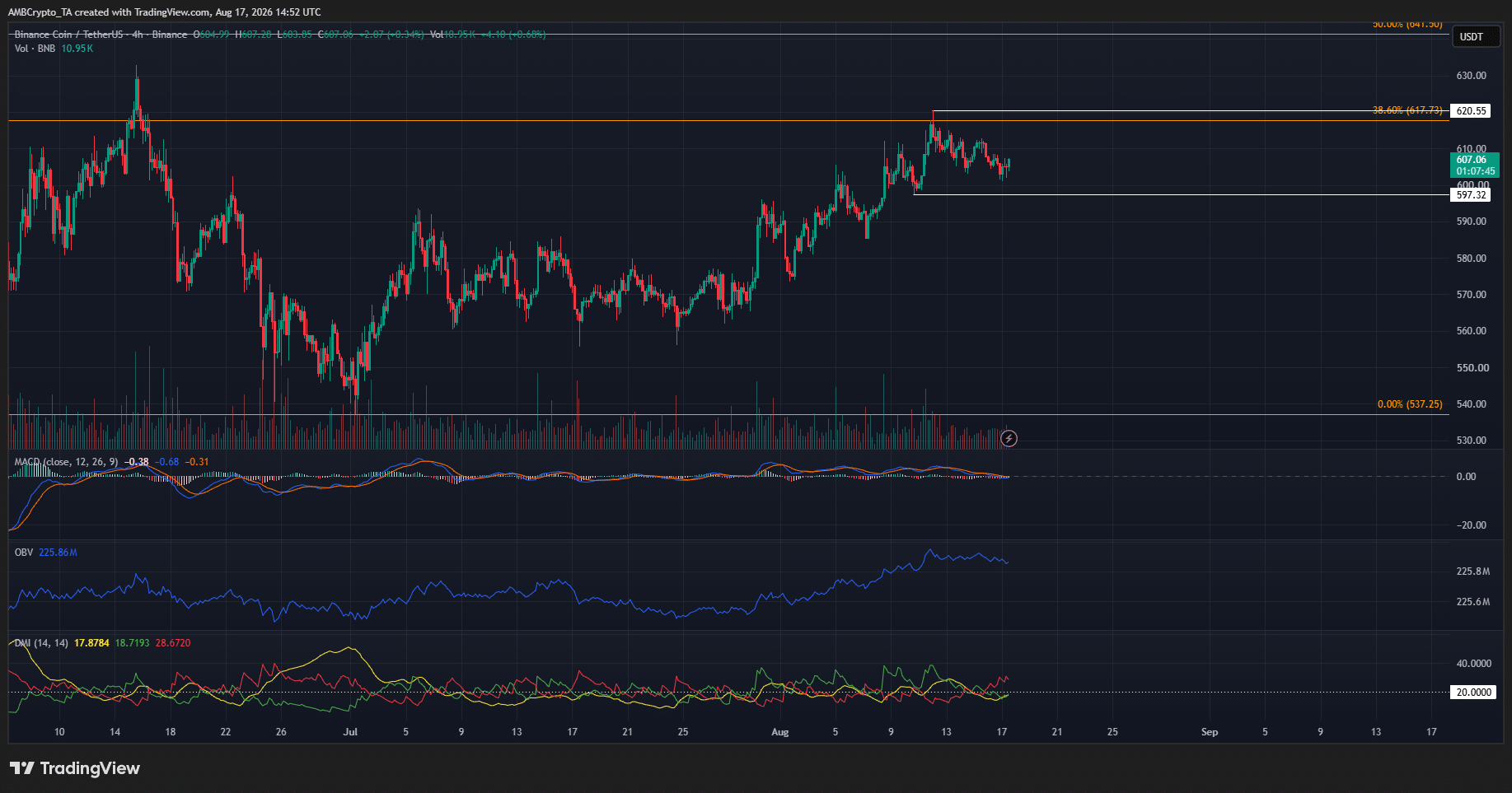Screen dimensions: 1512x793
Task: Select the OBV indicator legend
Action: tap(24, 553)
